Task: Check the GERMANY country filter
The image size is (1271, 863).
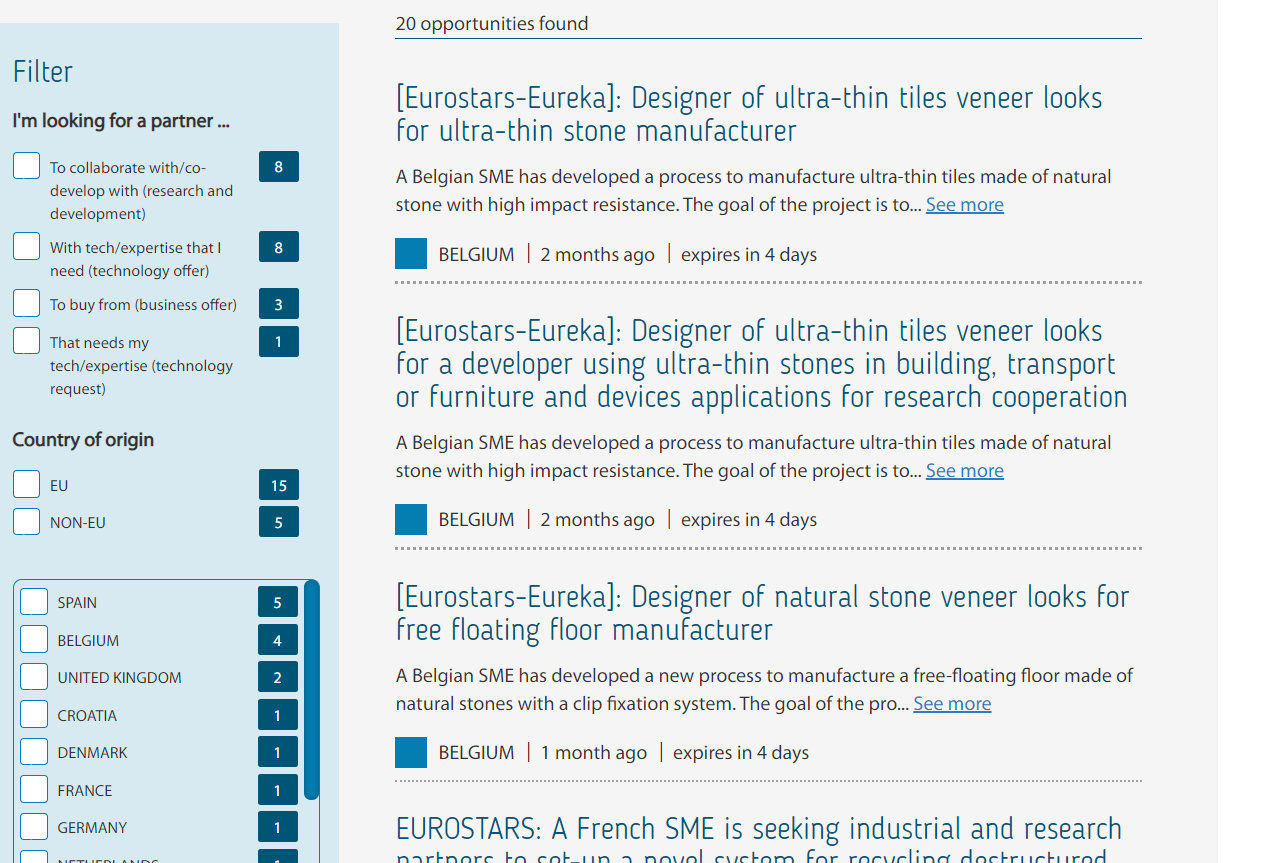Action: click(x=34, y=826)
